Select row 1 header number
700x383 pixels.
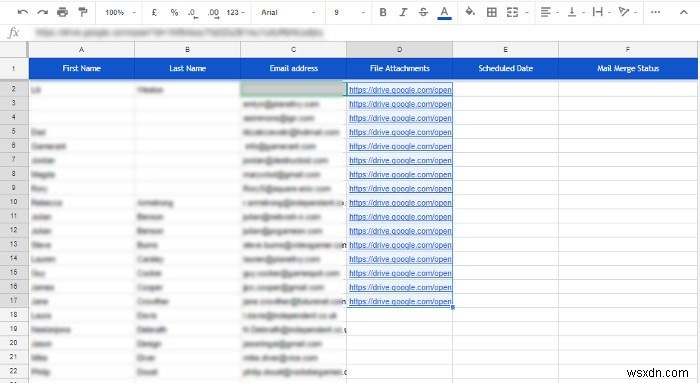(14, 68)
